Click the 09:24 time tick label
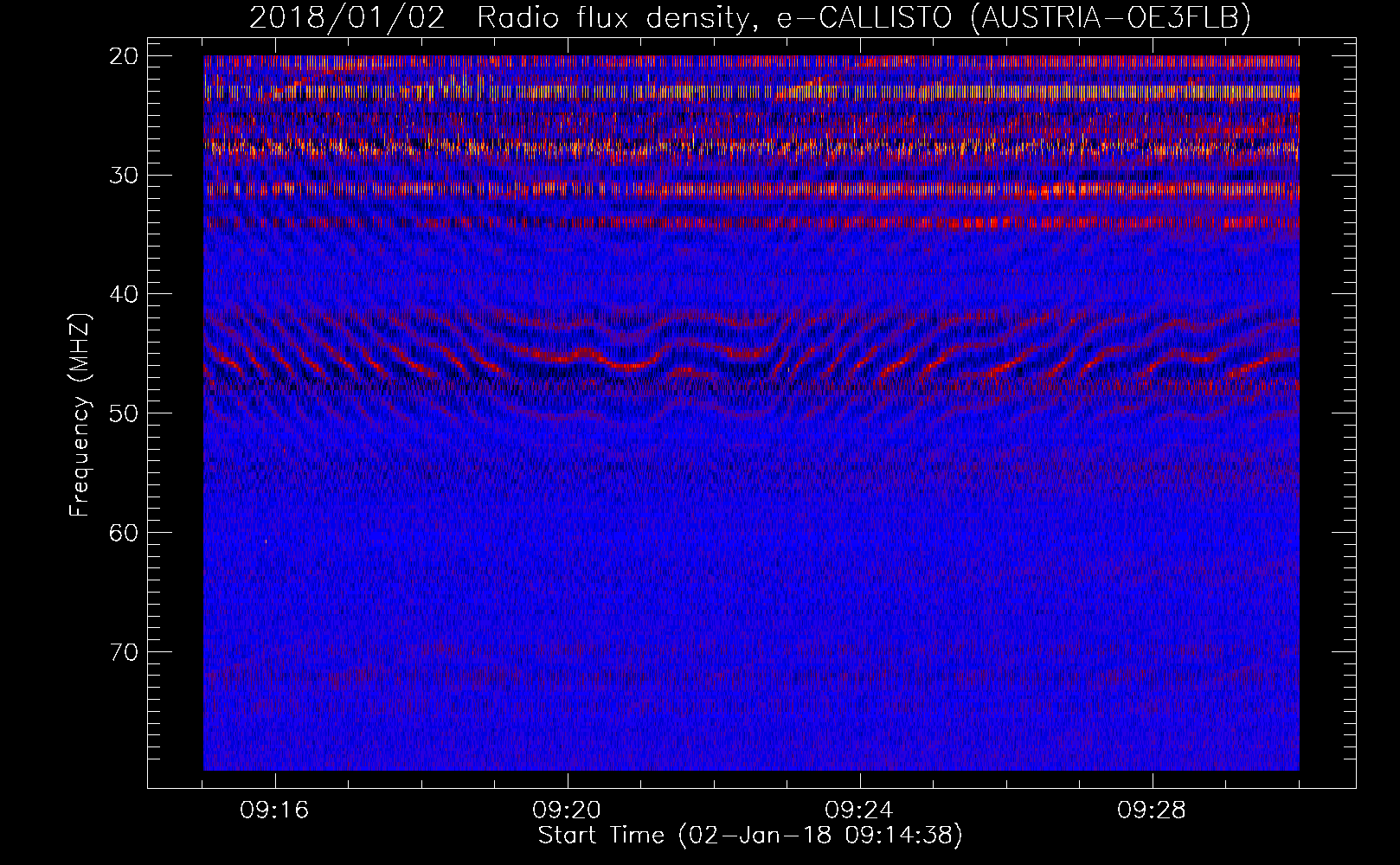This screenshot has height=865, width=1400. pos(859,811)
